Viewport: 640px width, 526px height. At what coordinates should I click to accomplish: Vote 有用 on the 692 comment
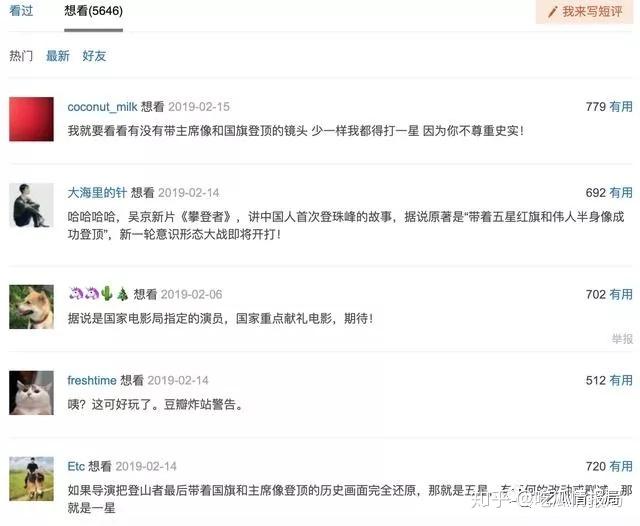point(621,193)
